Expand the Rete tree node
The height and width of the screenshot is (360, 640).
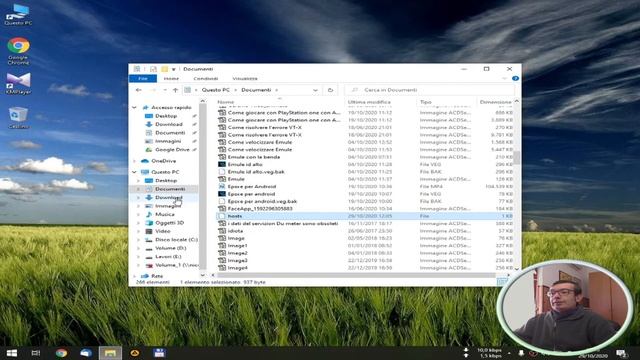(134, 276)
